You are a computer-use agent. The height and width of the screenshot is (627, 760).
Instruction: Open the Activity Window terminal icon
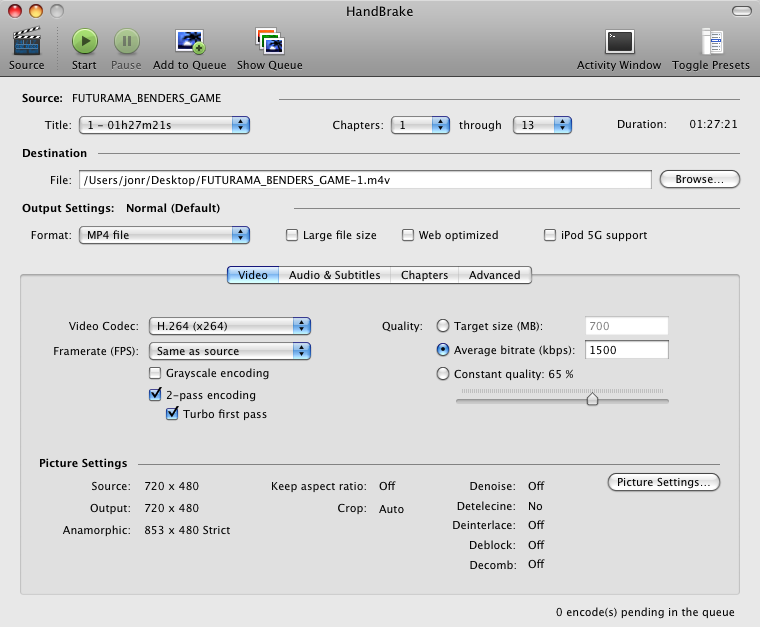(x=619, y=42)
